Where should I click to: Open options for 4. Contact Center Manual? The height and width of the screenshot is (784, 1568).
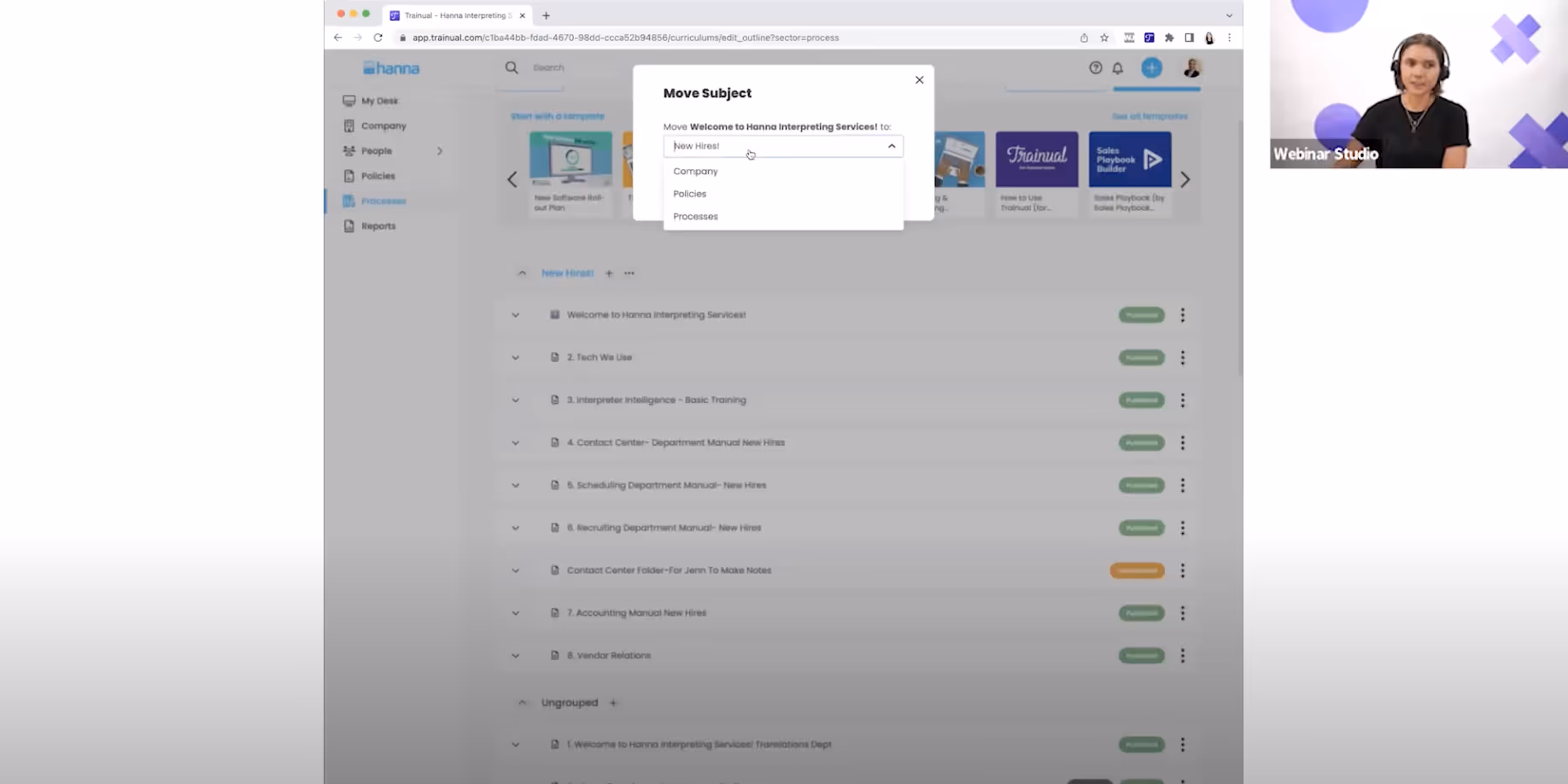[1183, 443]
